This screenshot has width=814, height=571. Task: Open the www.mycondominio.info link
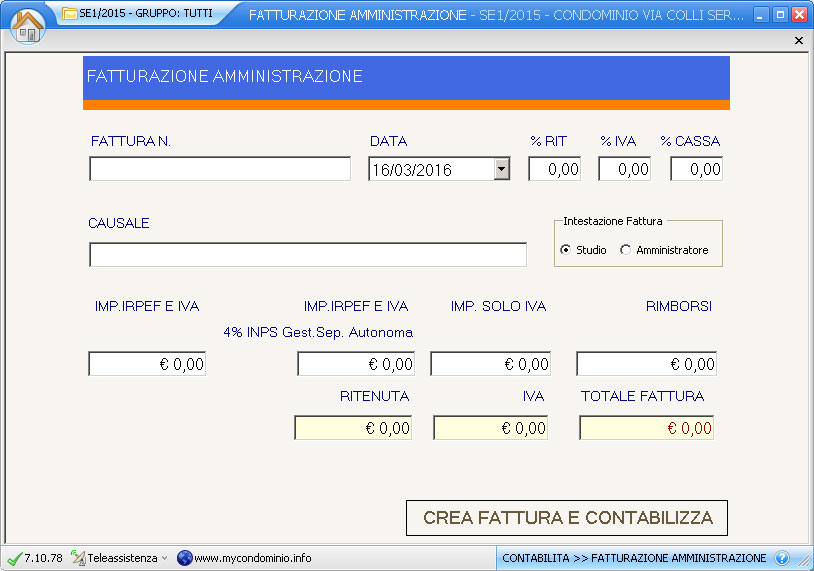252,558
